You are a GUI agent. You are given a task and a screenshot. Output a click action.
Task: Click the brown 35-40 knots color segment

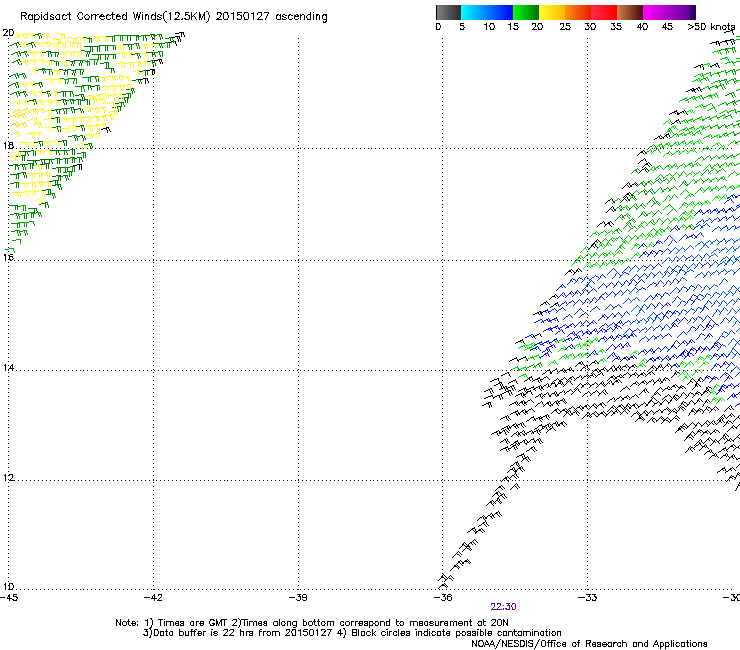[630, 12]
